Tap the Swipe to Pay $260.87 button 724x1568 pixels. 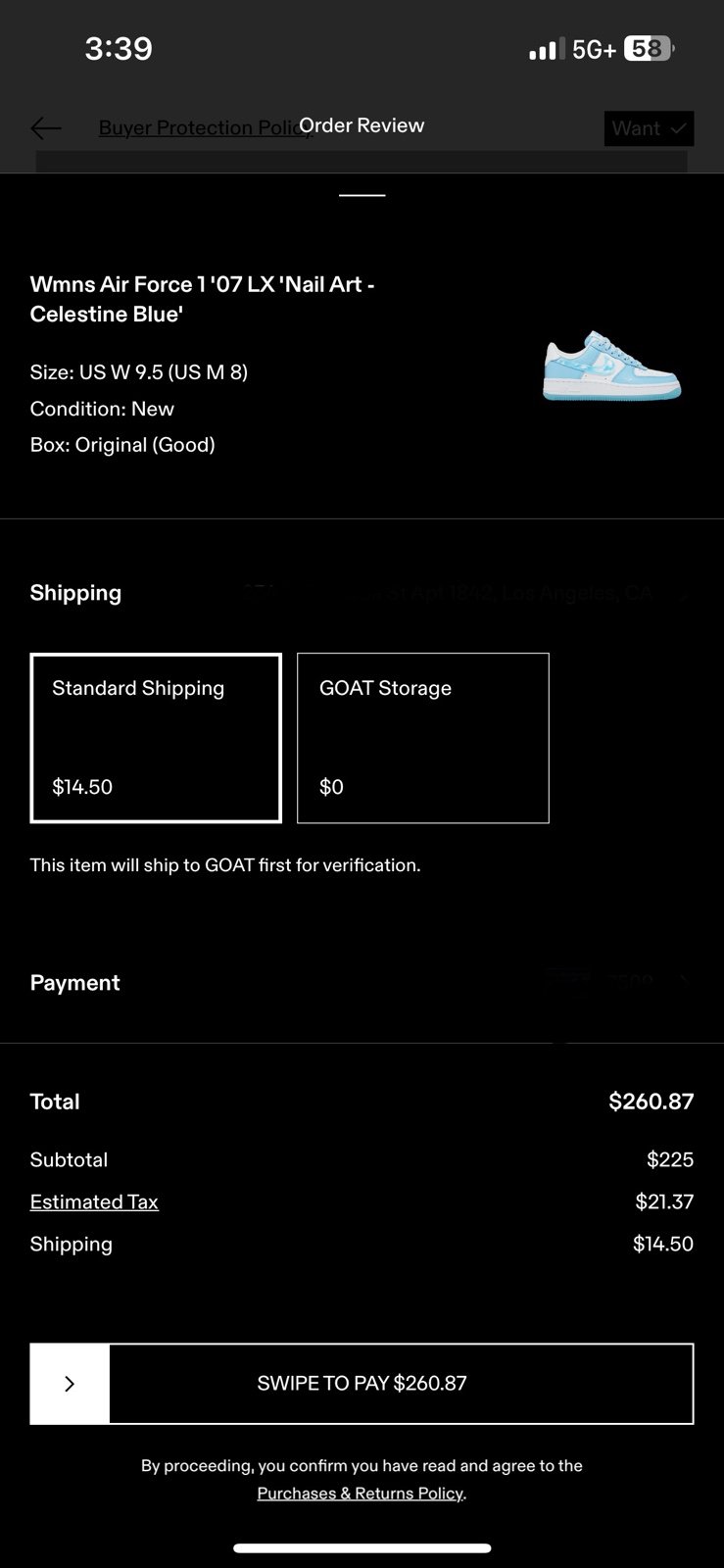362,1384
